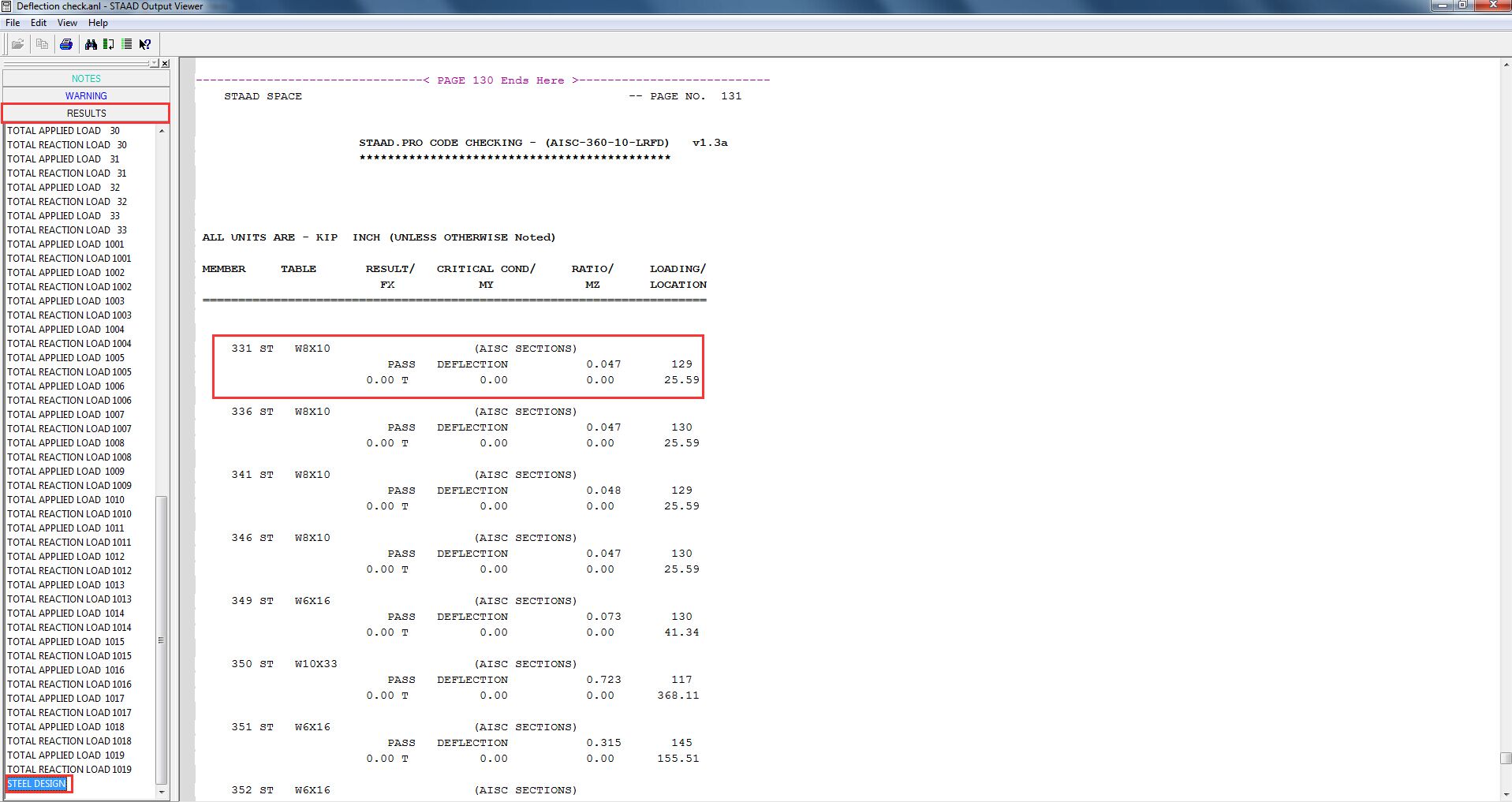Open the File menu
Image resolution: width=1512 pixels, height=802 pixels.
[13, 23]
